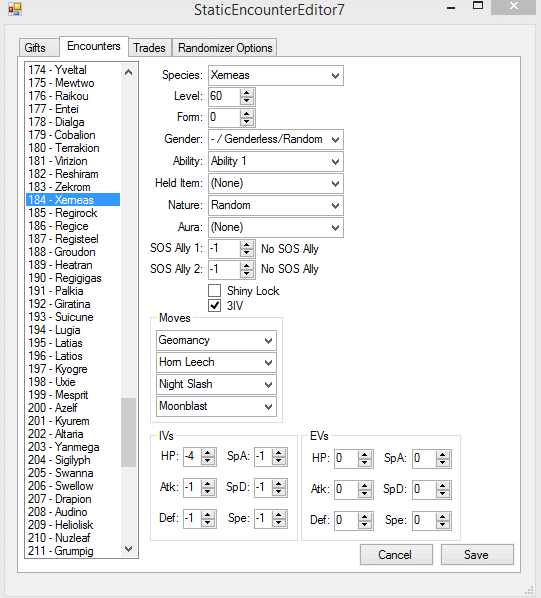Select 209 - Heliolisk entry
Screen dimensions: 541x598
(x=73, y=525)
